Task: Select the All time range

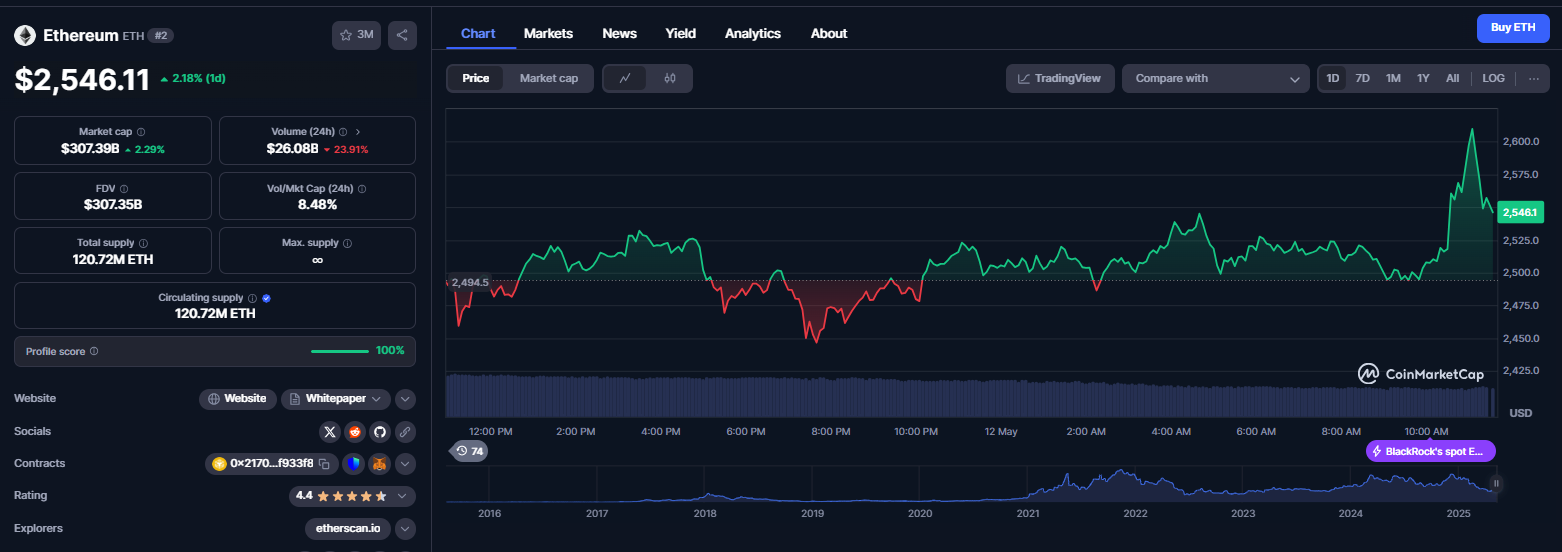Action: pos(1452,78)
